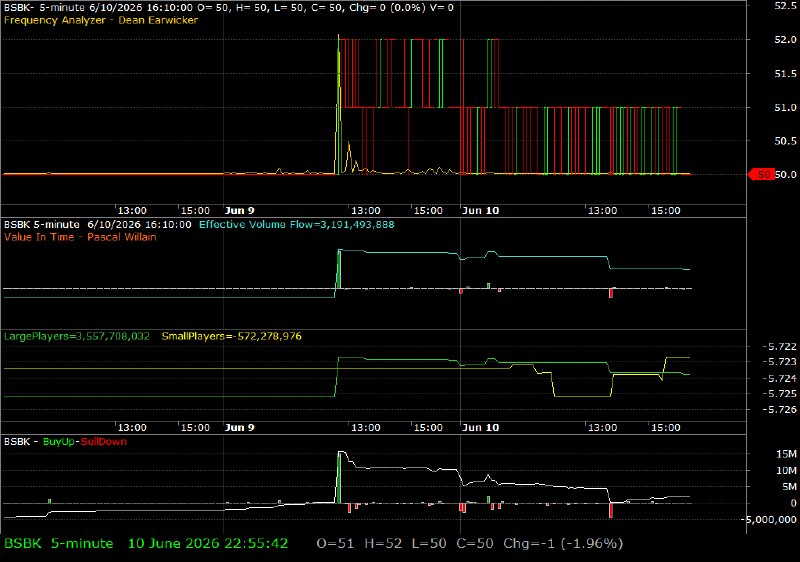
Task: Click the 52.5 price axis label
Action: coord(785,6)
